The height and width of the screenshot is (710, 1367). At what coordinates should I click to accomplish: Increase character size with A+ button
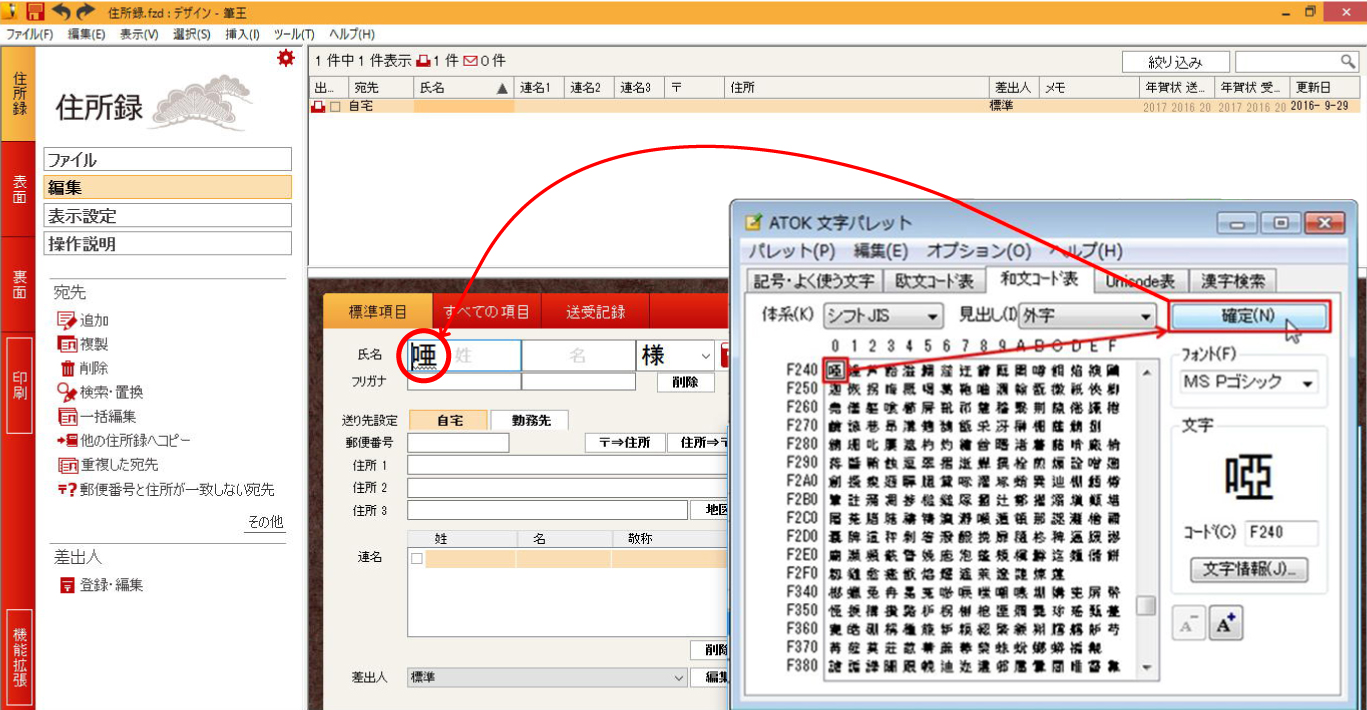click(1225, 624)
